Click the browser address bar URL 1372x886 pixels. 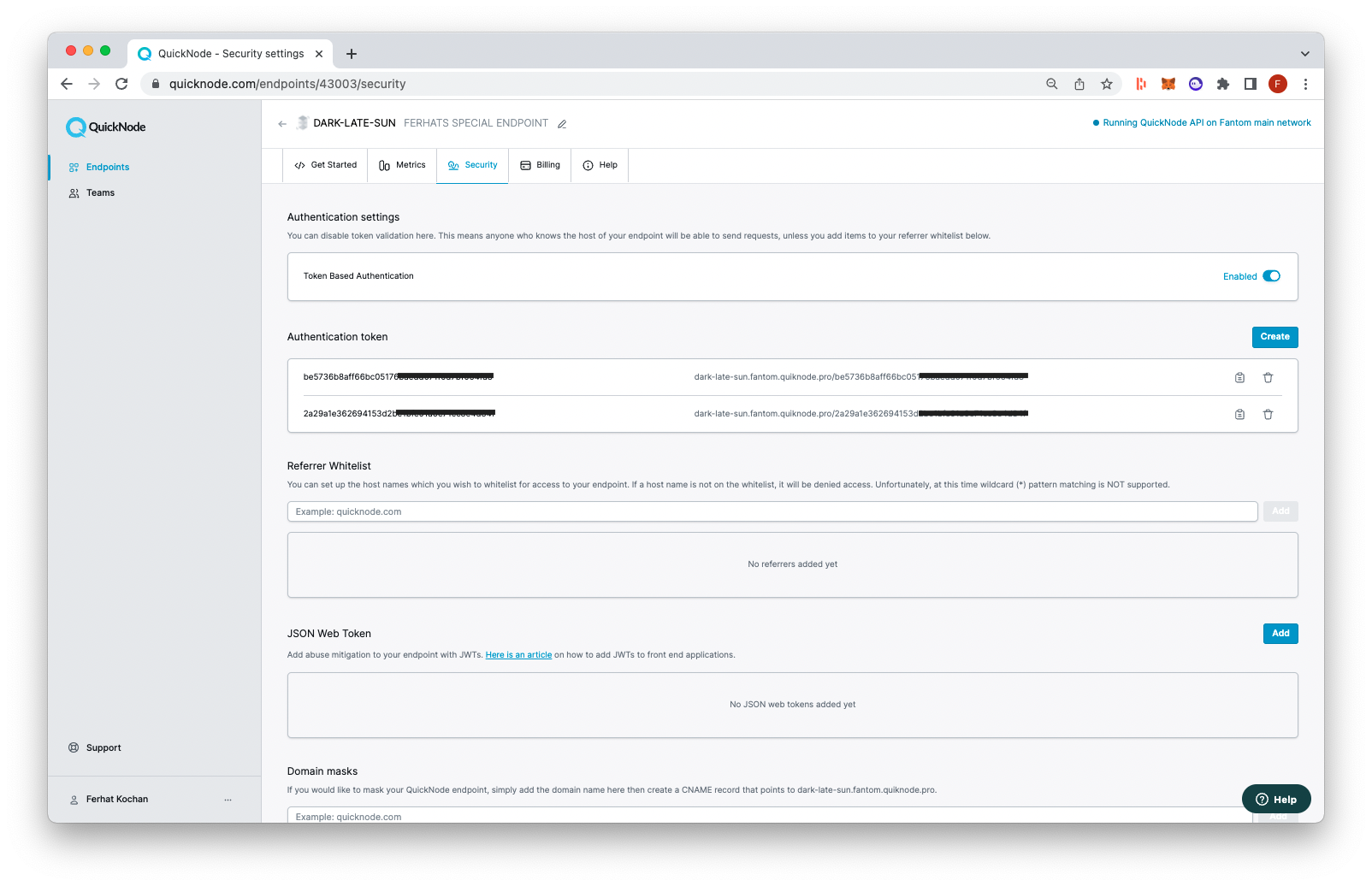(287, 84)
